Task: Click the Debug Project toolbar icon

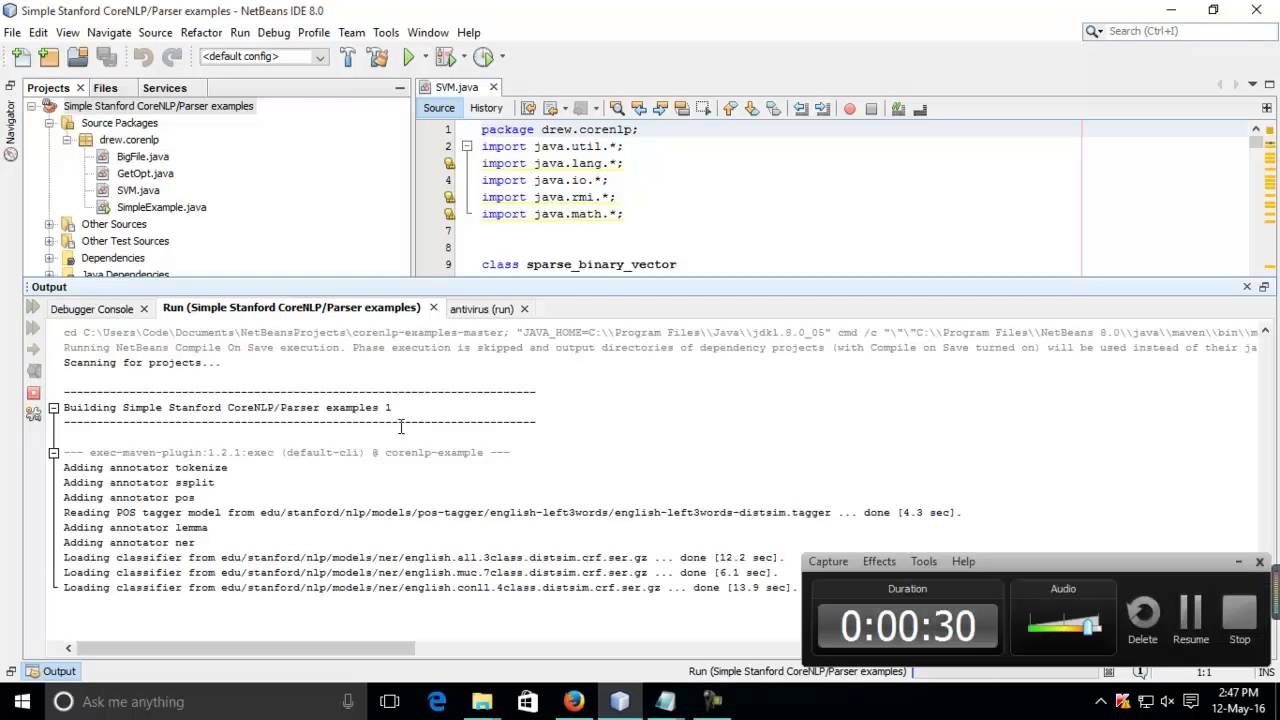Action: point(448,57)
